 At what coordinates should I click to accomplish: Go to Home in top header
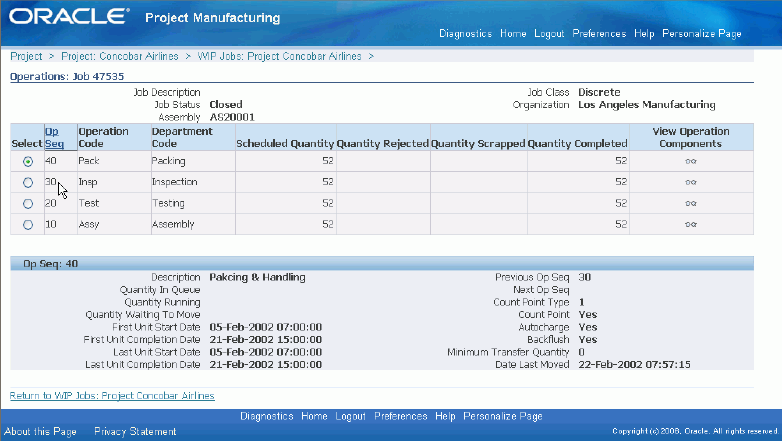click(x=513, y=33)
